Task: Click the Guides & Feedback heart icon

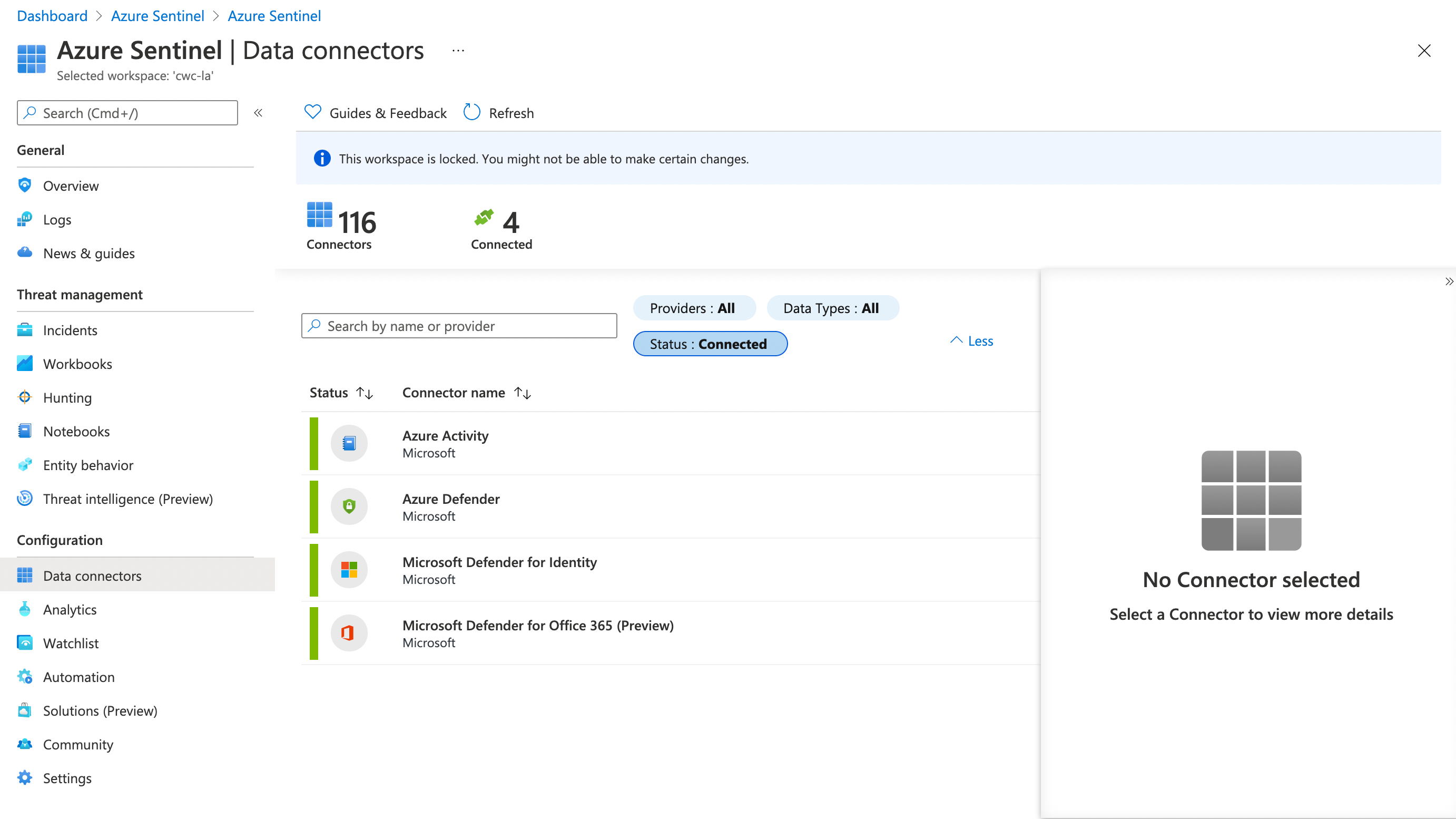Action: pos(312,112)
